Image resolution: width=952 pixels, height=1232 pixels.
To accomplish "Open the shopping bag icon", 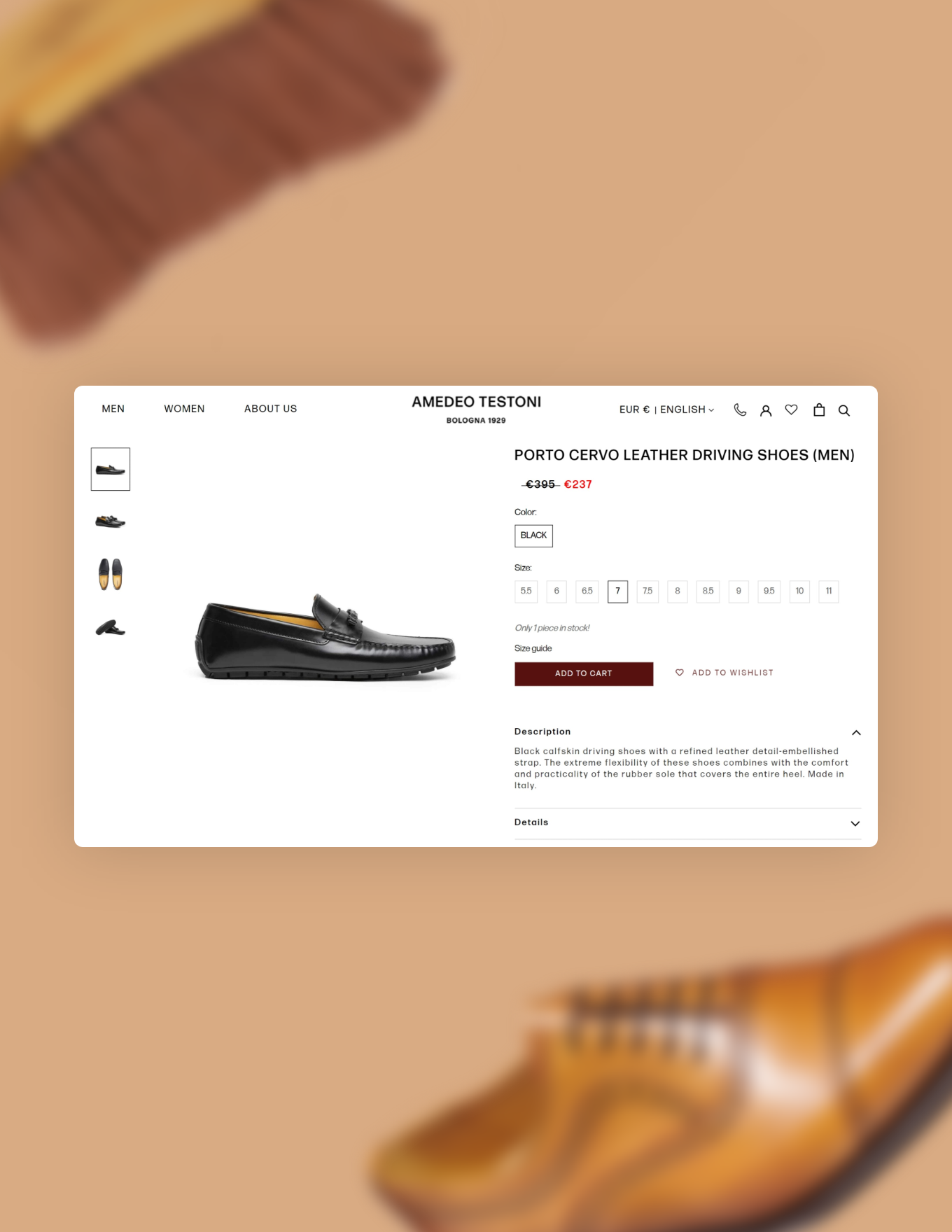I will pyautogui.click(x=819, y=410).
